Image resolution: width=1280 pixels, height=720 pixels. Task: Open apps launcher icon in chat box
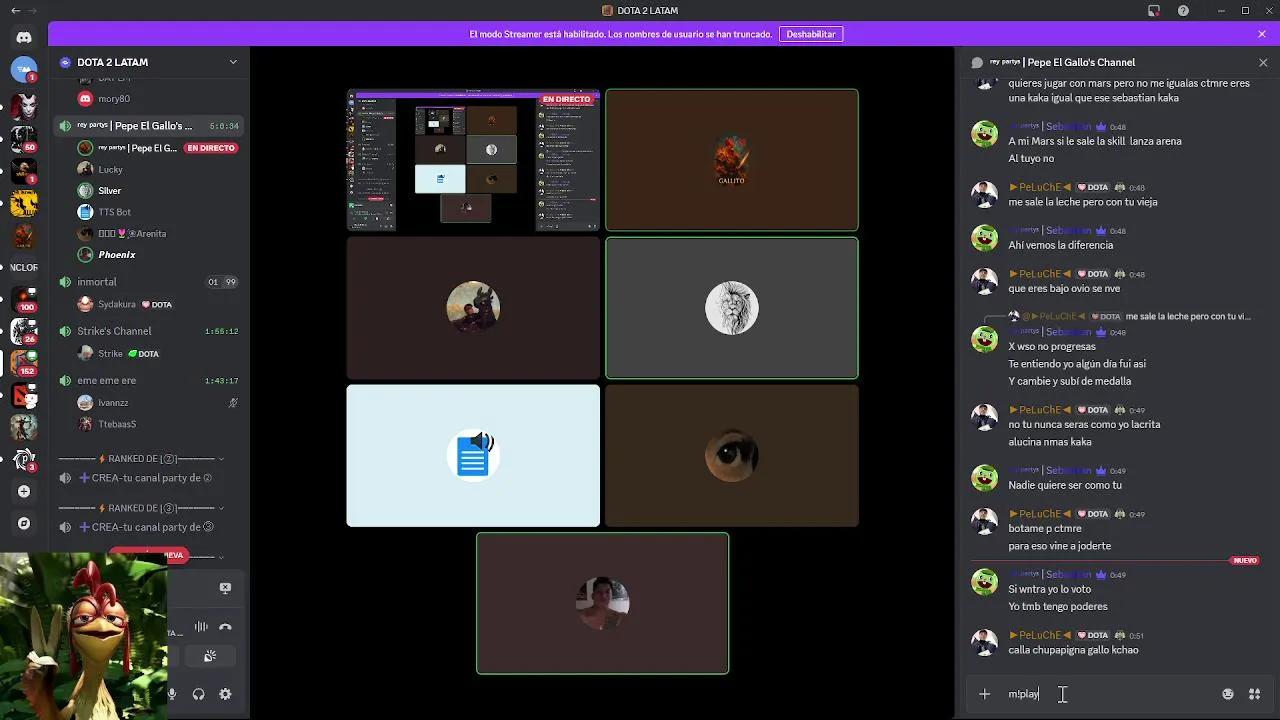[1254, 694]
